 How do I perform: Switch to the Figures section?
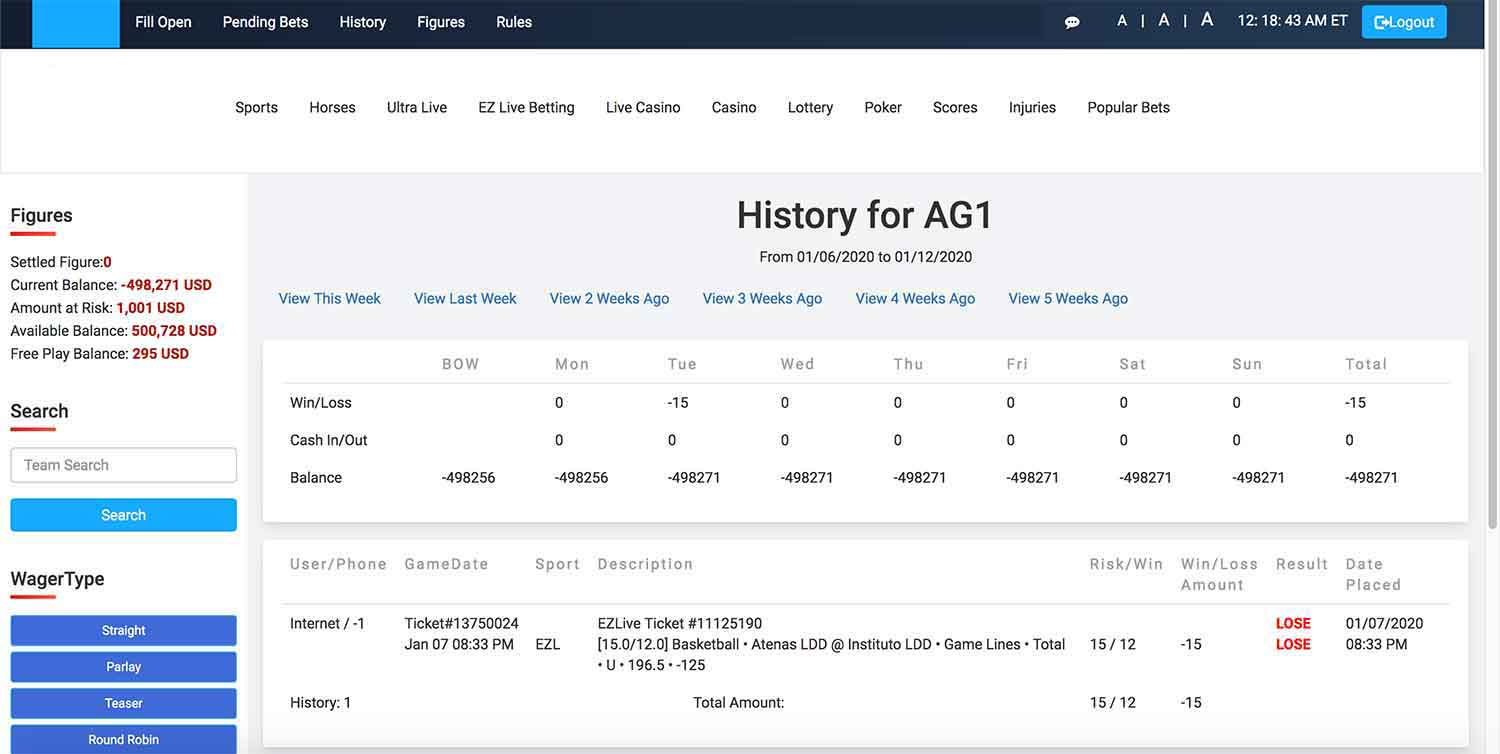pos(440,21)
